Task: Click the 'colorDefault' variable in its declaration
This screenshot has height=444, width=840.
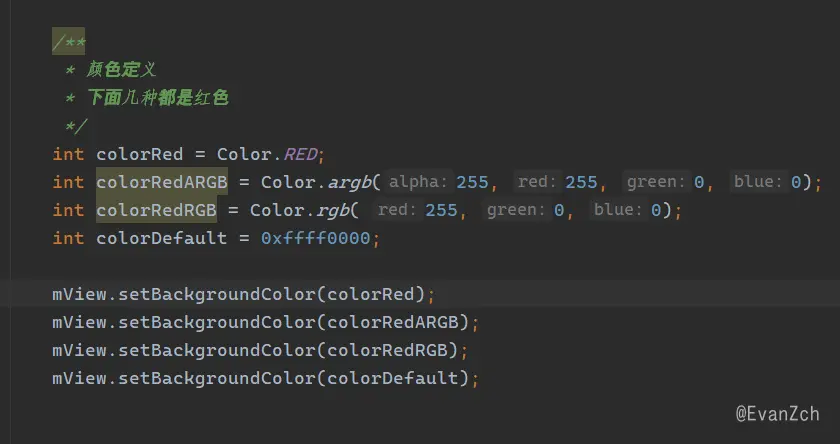Action: (162, 238)
